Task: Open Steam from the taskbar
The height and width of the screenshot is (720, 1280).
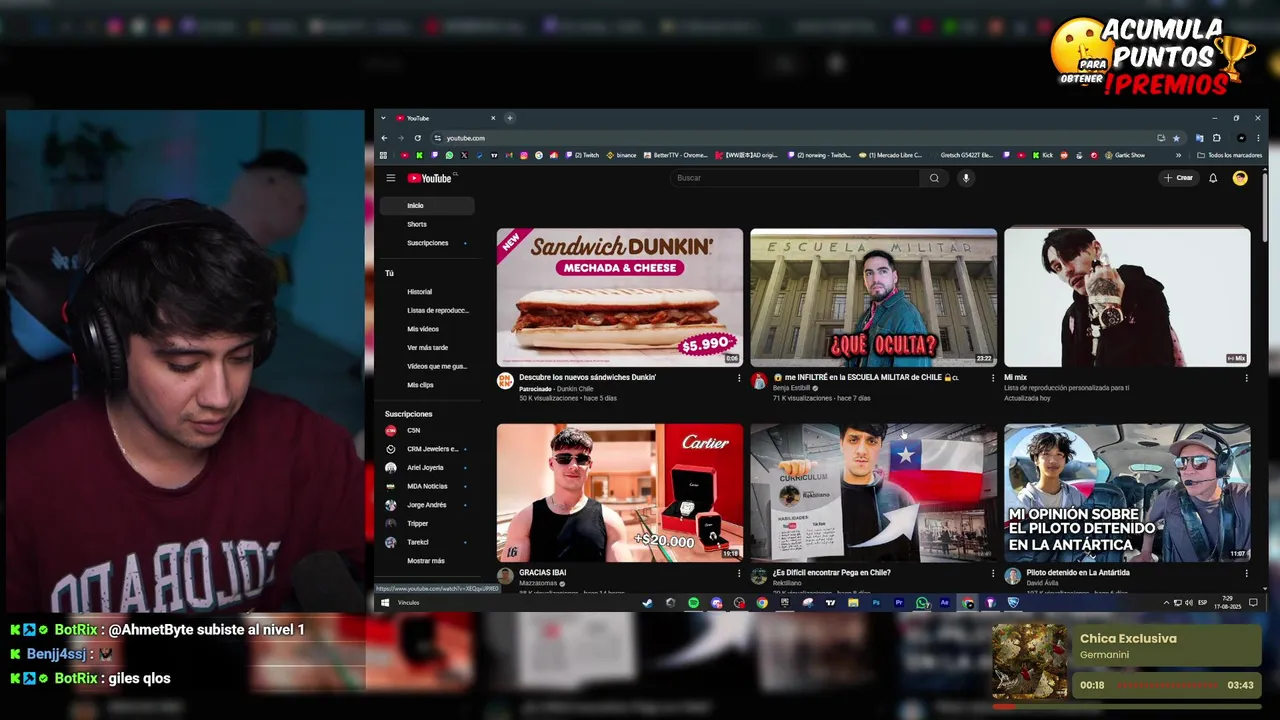Action: pyautogui.click(x=646, y=603)
